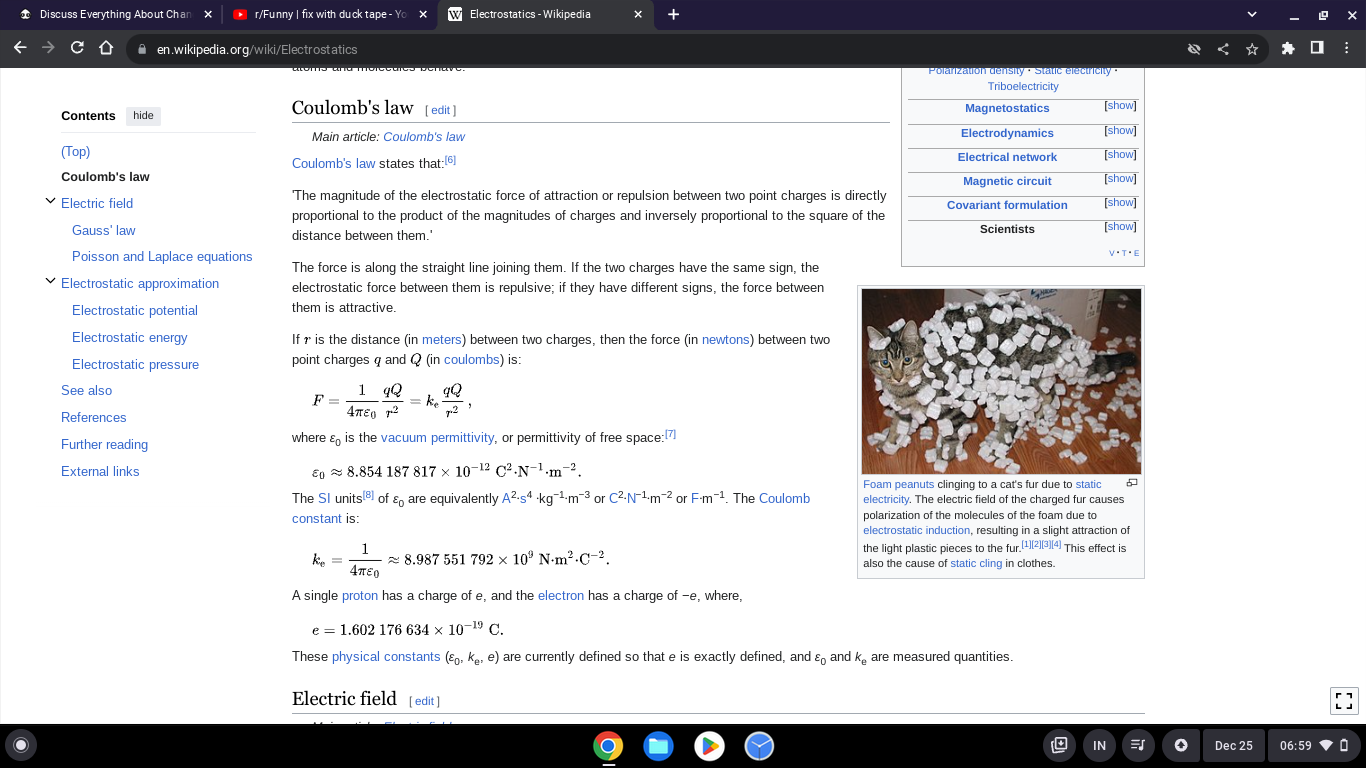The width and height of the screenshot is (1366, 768).
Task: Collapse the Electrostatic approximation contents section
Action: [49, 282]
